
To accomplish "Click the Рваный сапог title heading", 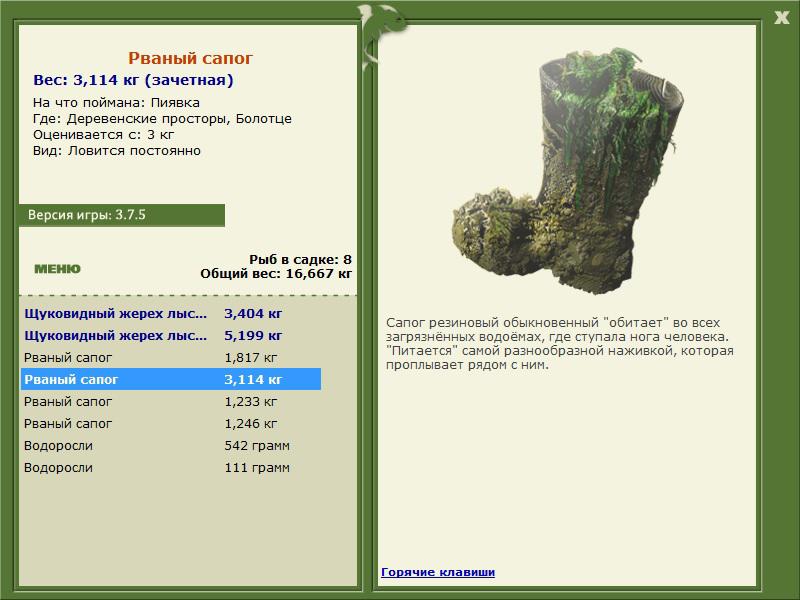I will point(190,58).
